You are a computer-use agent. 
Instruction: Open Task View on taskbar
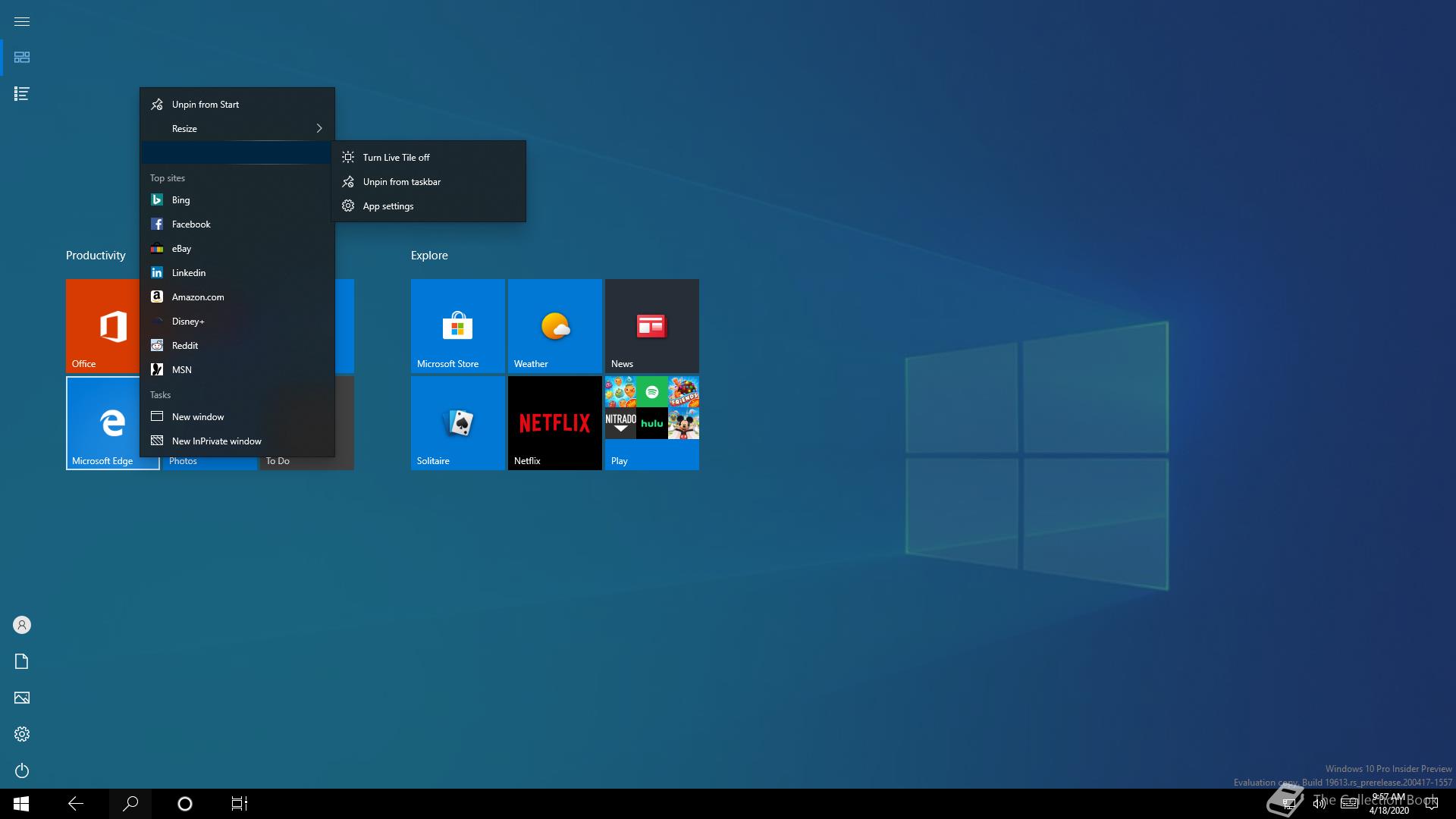(240, 804)
